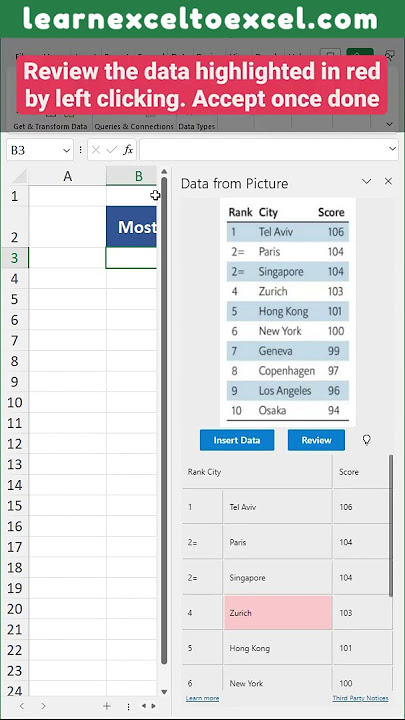The height and width of the screenshot is (720, 405).
Task: Open Data from Picture pane options chevron
Action: (x=366, y=181)
